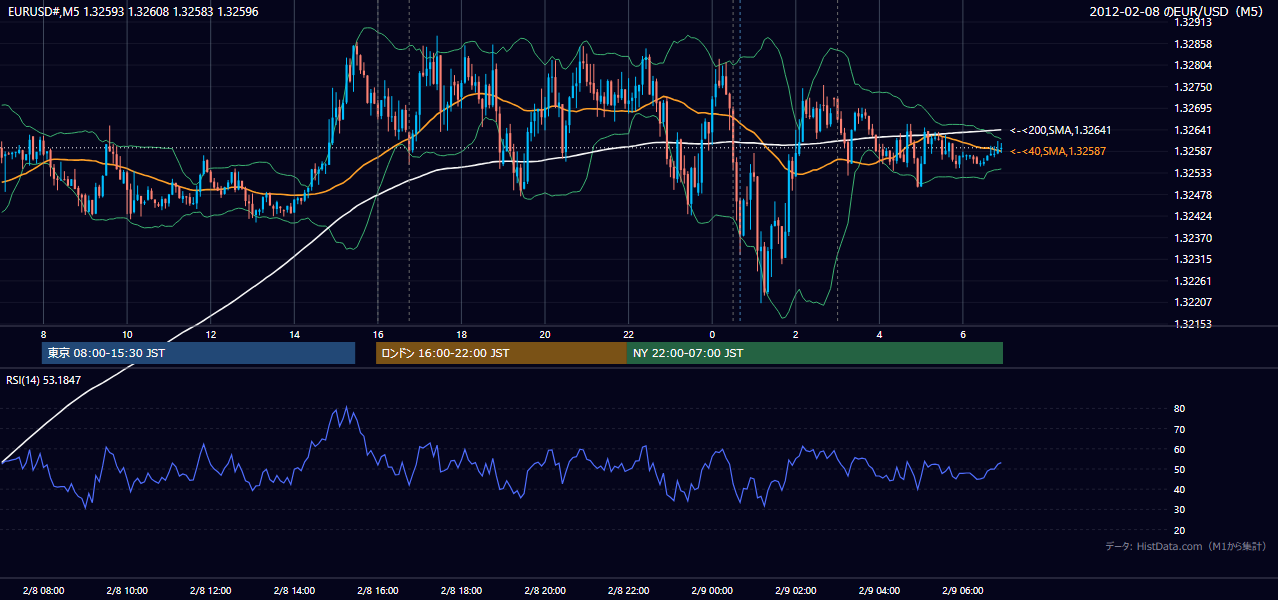This screenshot has height=600, width=1278.
Task: Click the RSI level 20 label
Action: click(x=1180, y=530)
